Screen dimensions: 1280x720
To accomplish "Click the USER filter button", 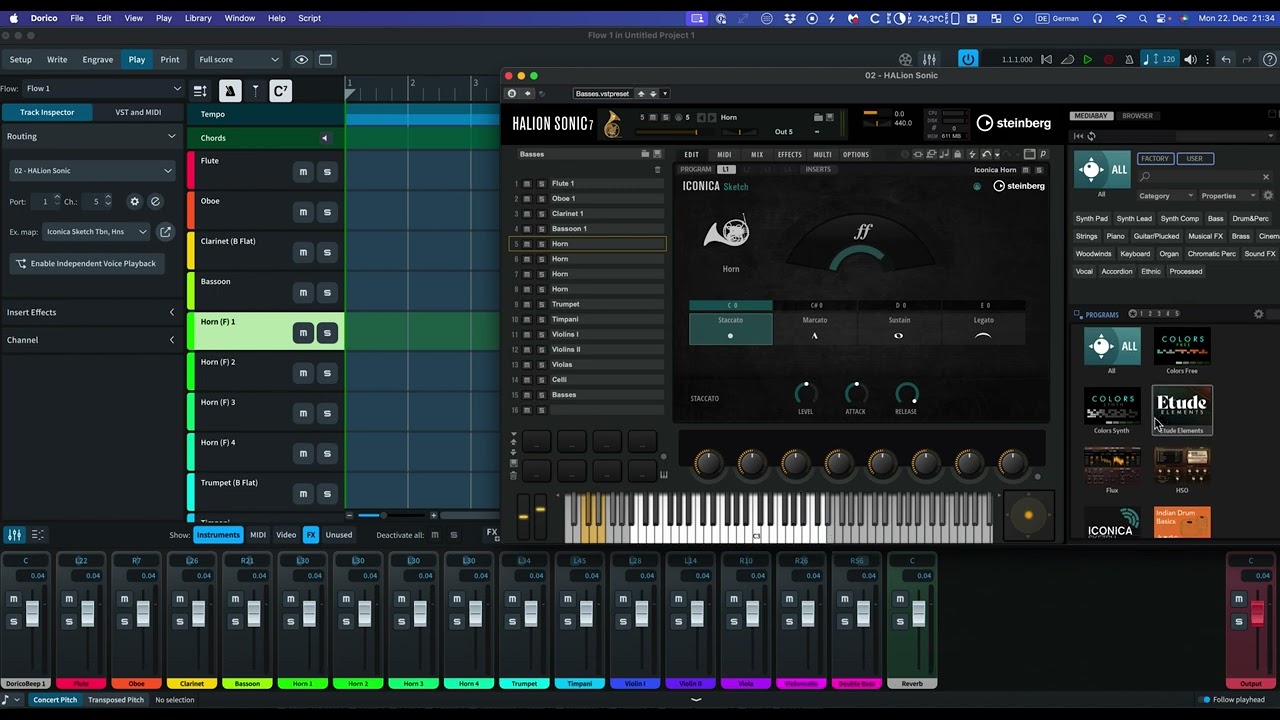I will point(1195,158).
